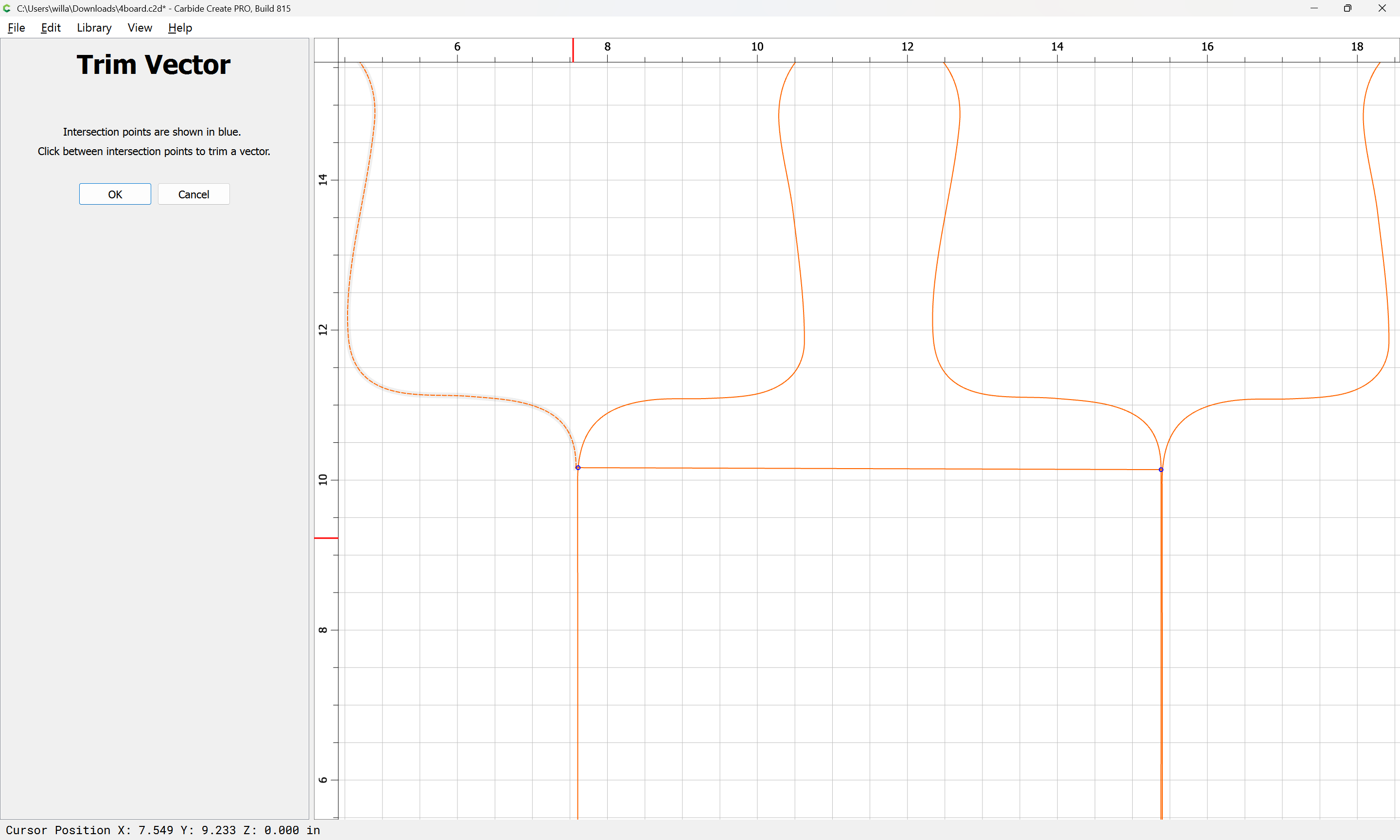The width and height of the screenshot is (1400, 840).
Task: Open the File menu
Action: pos(17,28)
